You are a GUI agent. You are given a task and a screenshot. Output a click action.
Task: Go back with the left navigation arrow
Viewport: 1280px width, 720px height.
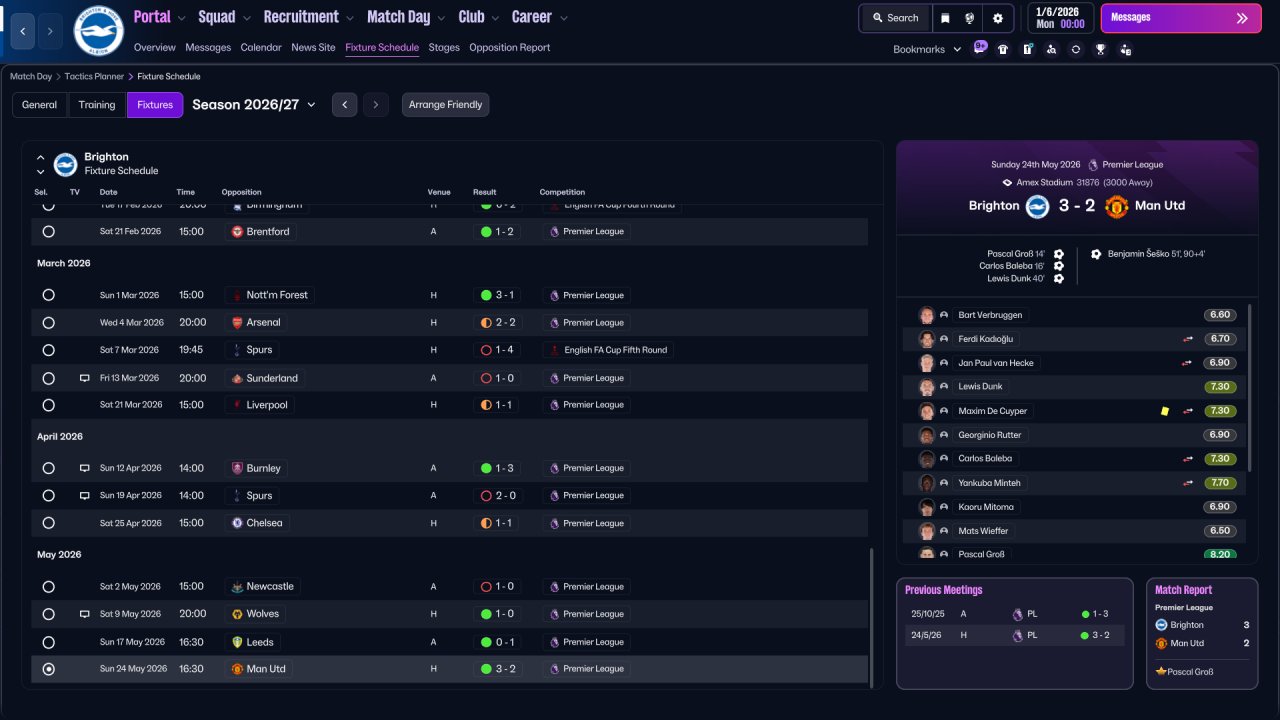(23, 31)
